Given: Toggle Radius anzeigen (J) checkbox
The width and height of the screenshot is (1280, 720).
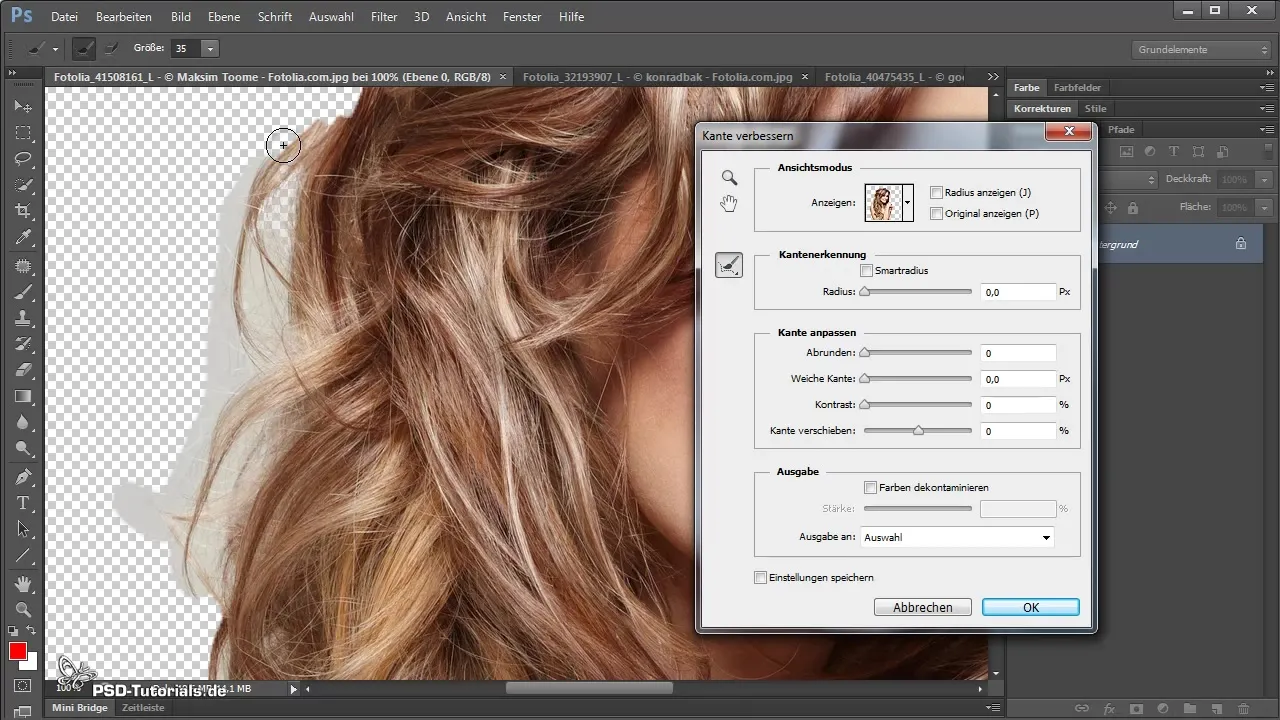Looking at the screenshot, I should coord(936,193).
